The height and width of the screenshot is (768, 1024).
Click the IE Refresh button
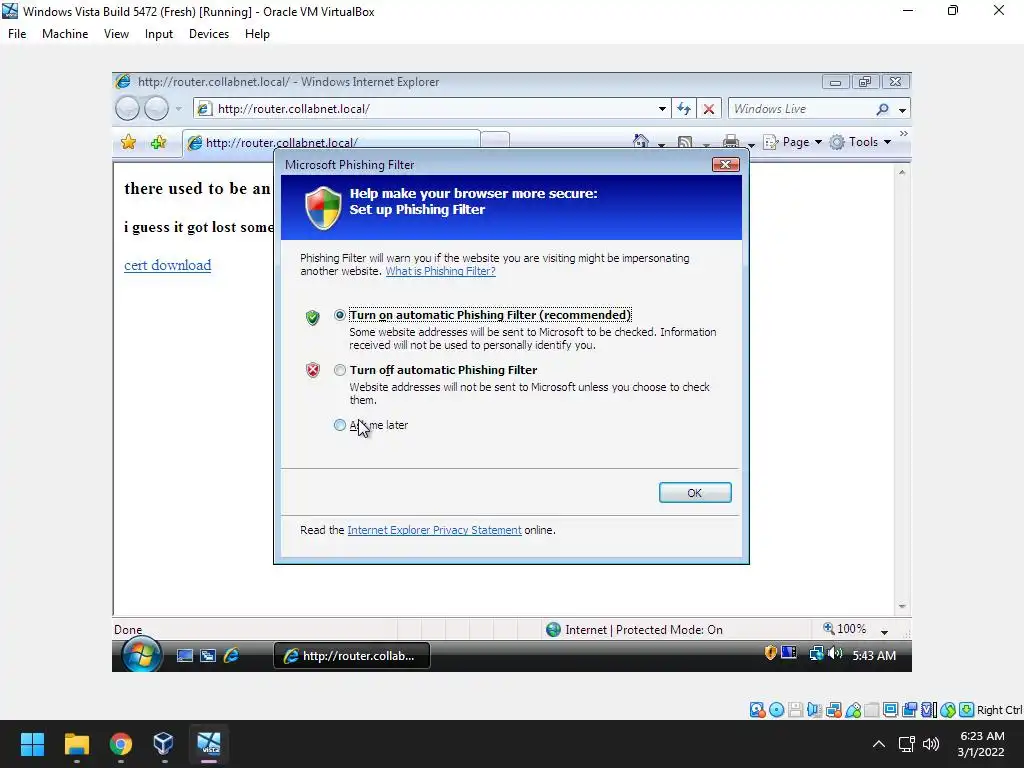[x=684, y=109]
